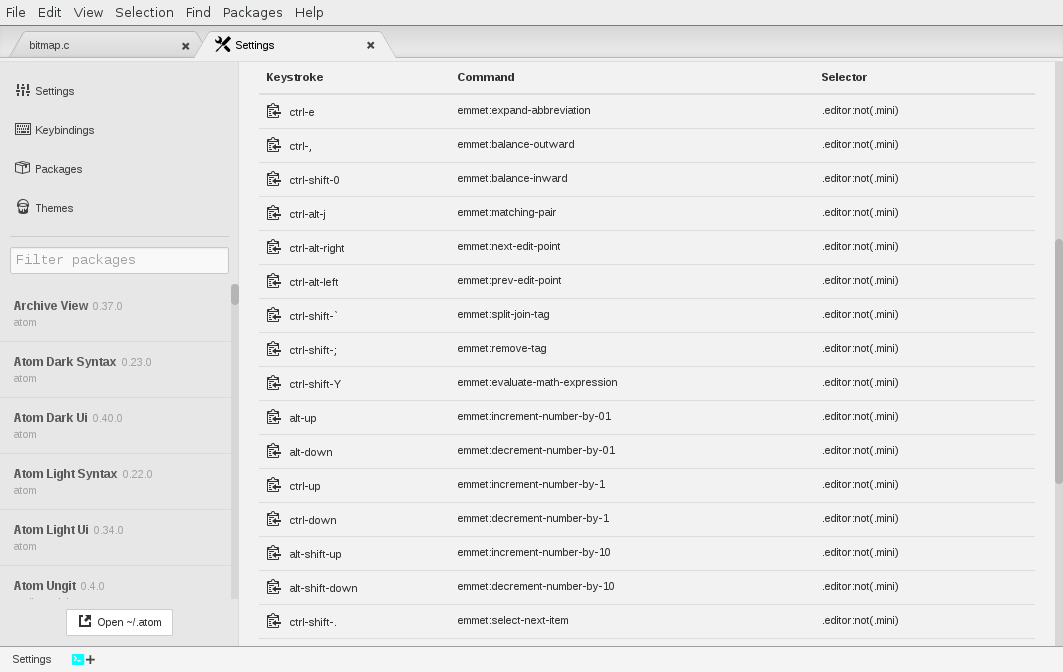Screen dimensions: 1063x672
Task: Click the Themes paint bucket icon
Action: 23,207
